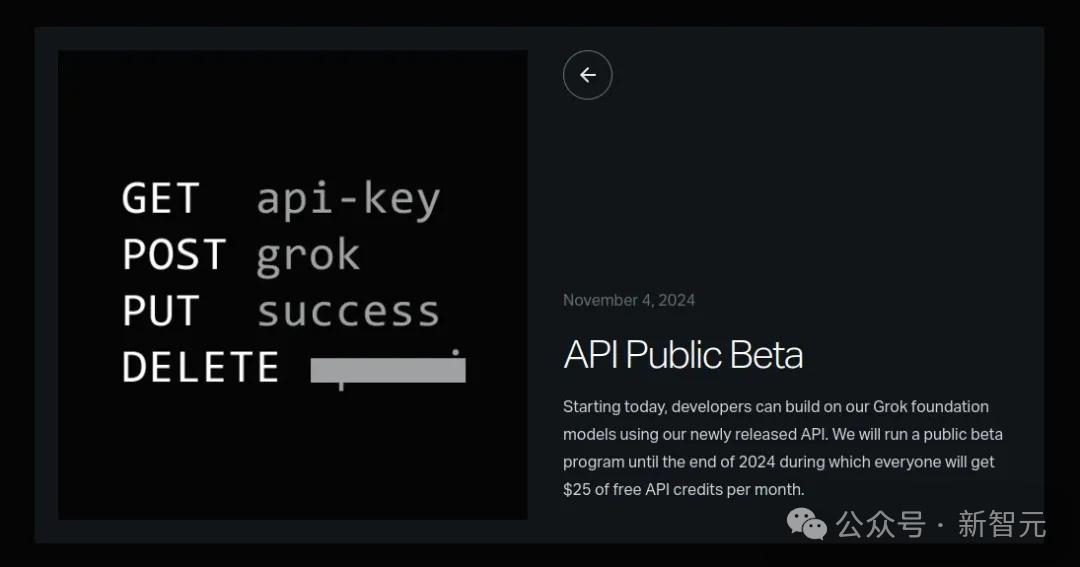Click the back arrow circle button

point(587,75)
